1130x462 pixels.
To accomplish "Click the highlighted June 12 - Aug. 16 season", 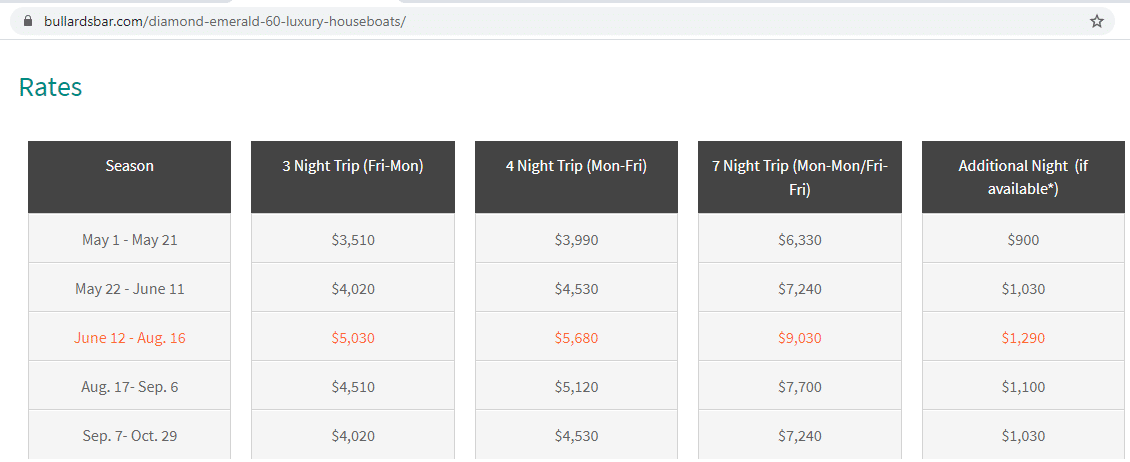I will 130,337.
